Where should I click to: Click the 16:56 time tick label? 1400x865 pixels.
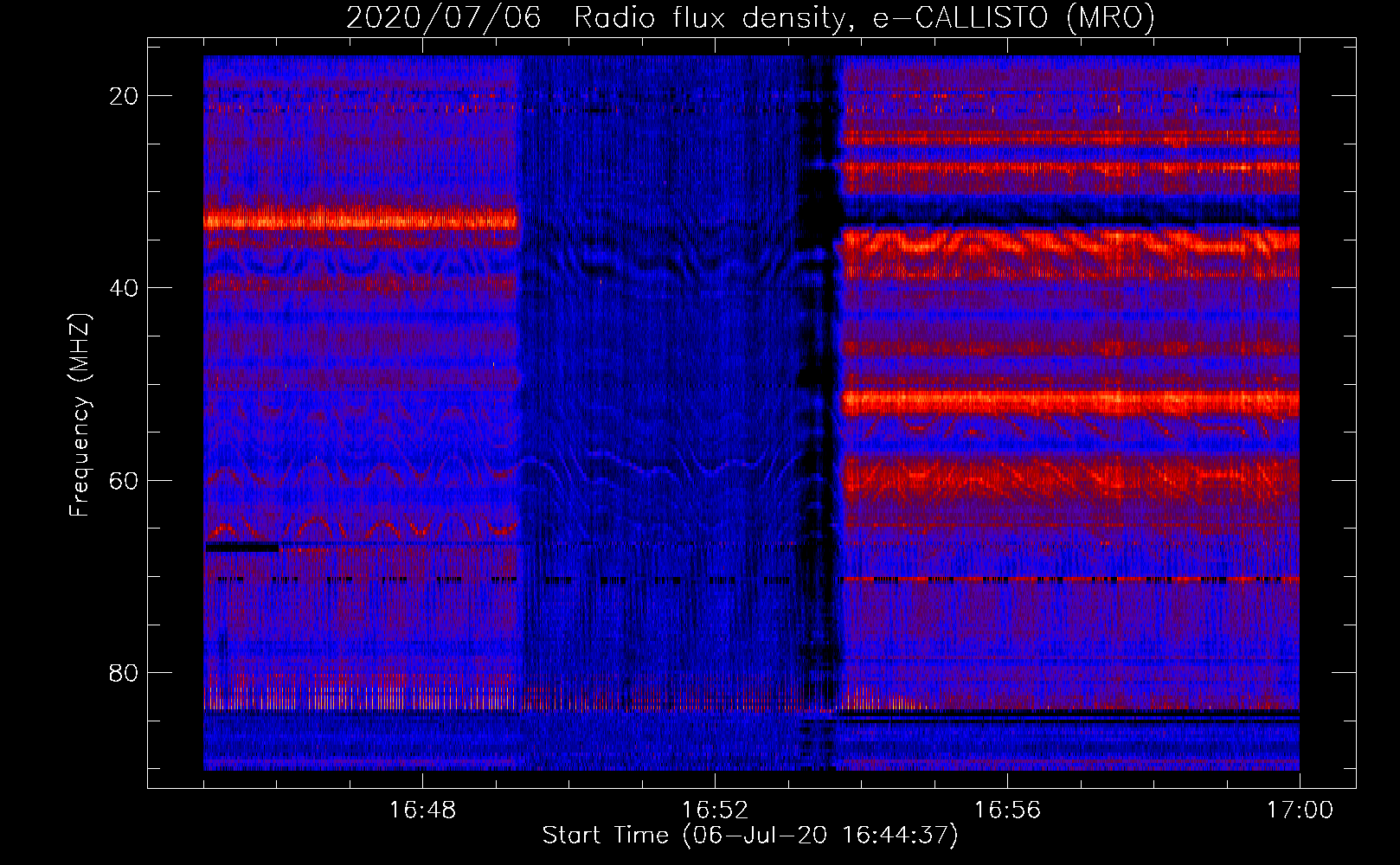click(1007, 811)
